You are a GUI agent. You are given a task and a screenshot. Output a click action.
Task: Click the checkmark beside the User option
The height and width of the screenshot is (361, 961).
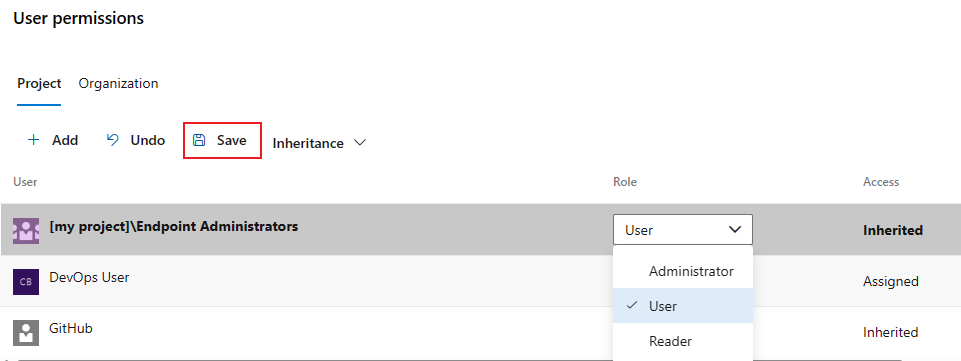pyautogui.click(x=632, y=305)
